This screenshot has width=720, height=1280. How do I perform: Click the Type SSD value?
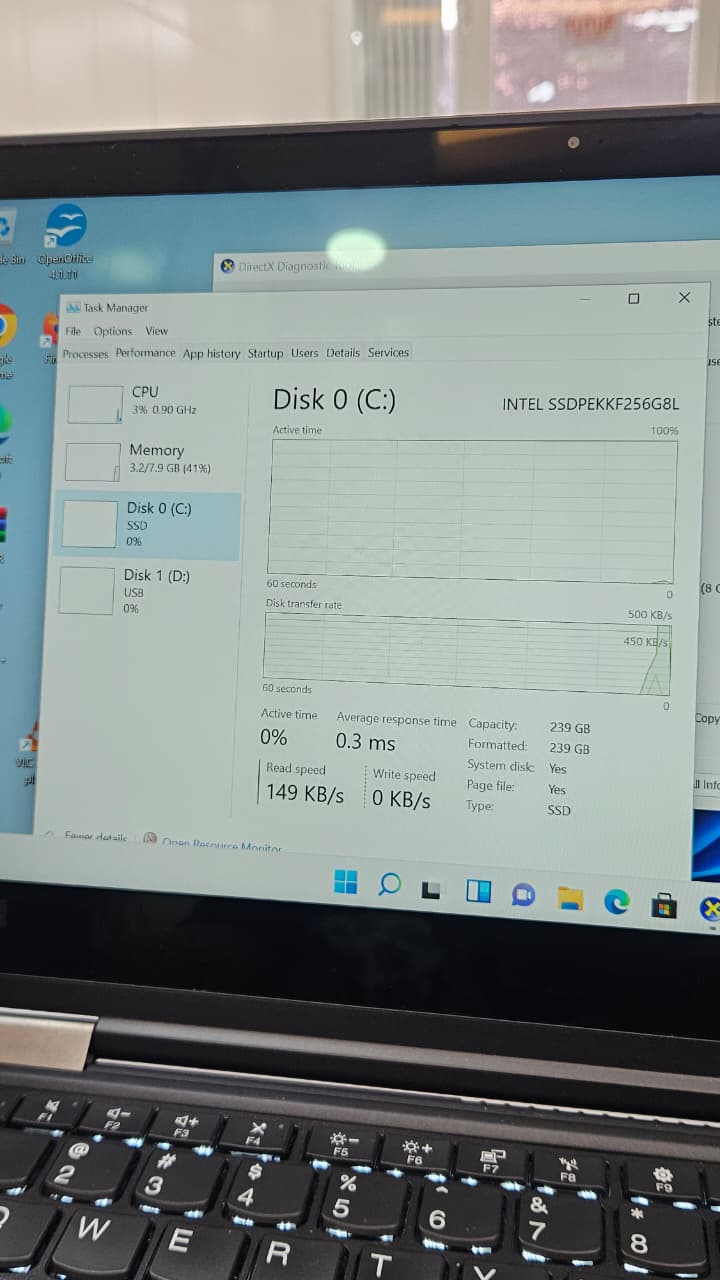[x=559, y=810]
